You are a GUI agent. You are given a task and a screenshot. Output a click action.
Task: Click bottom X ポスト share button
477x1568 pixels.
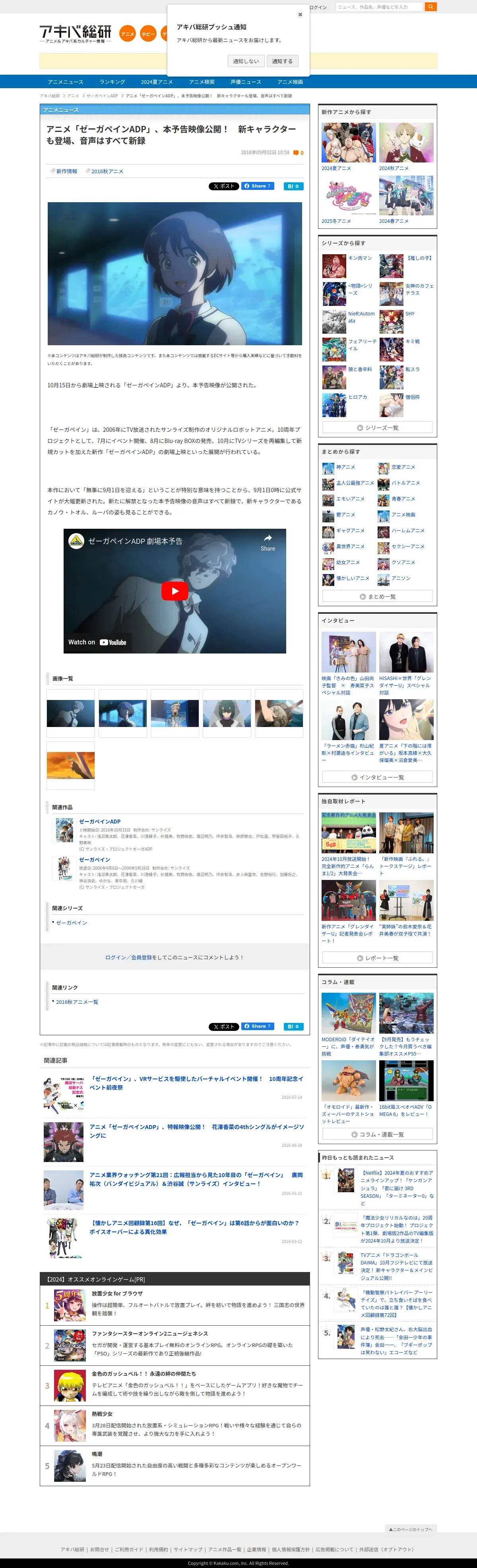(x=223, y=1027)
